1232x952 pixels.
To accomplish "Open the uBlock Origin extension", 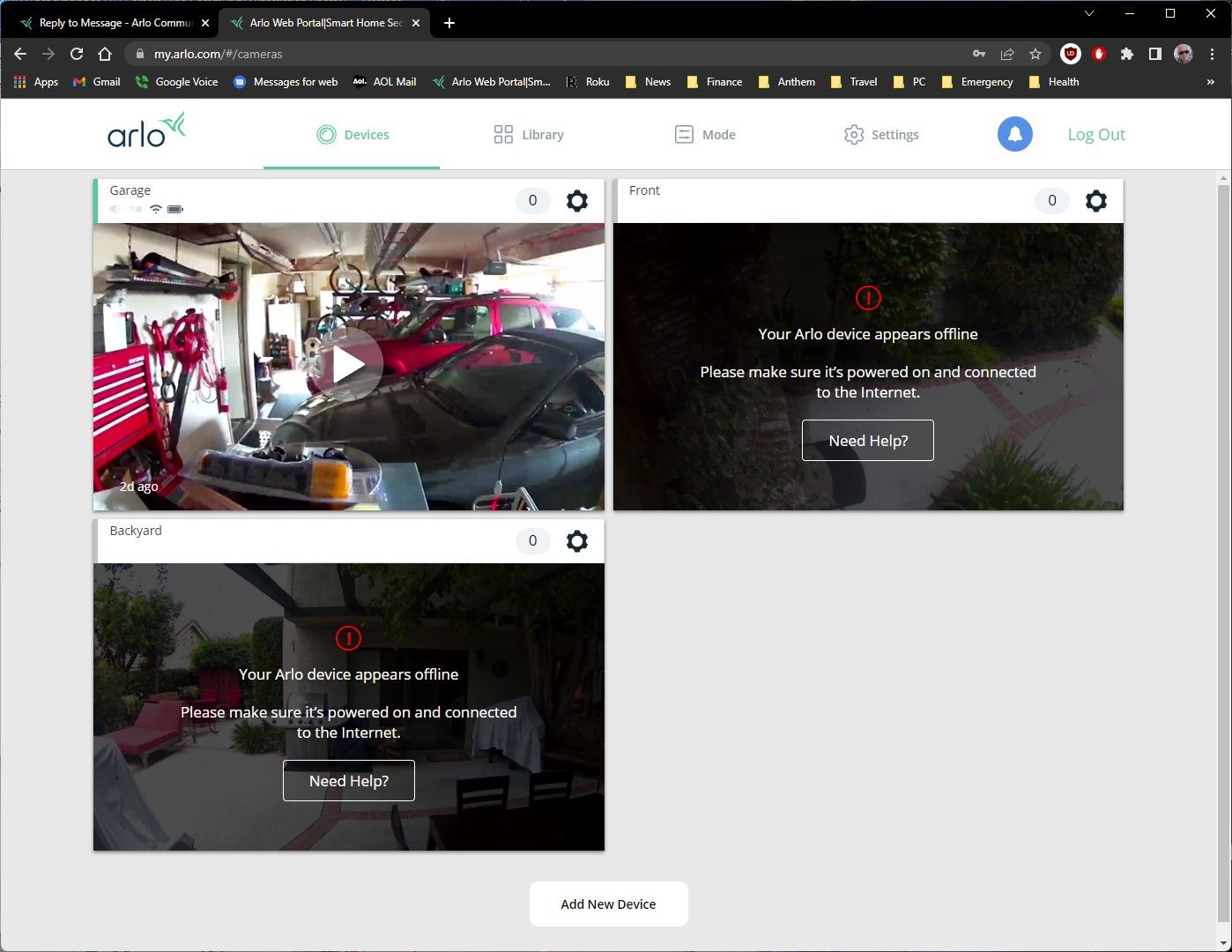I will point(1071,54).
